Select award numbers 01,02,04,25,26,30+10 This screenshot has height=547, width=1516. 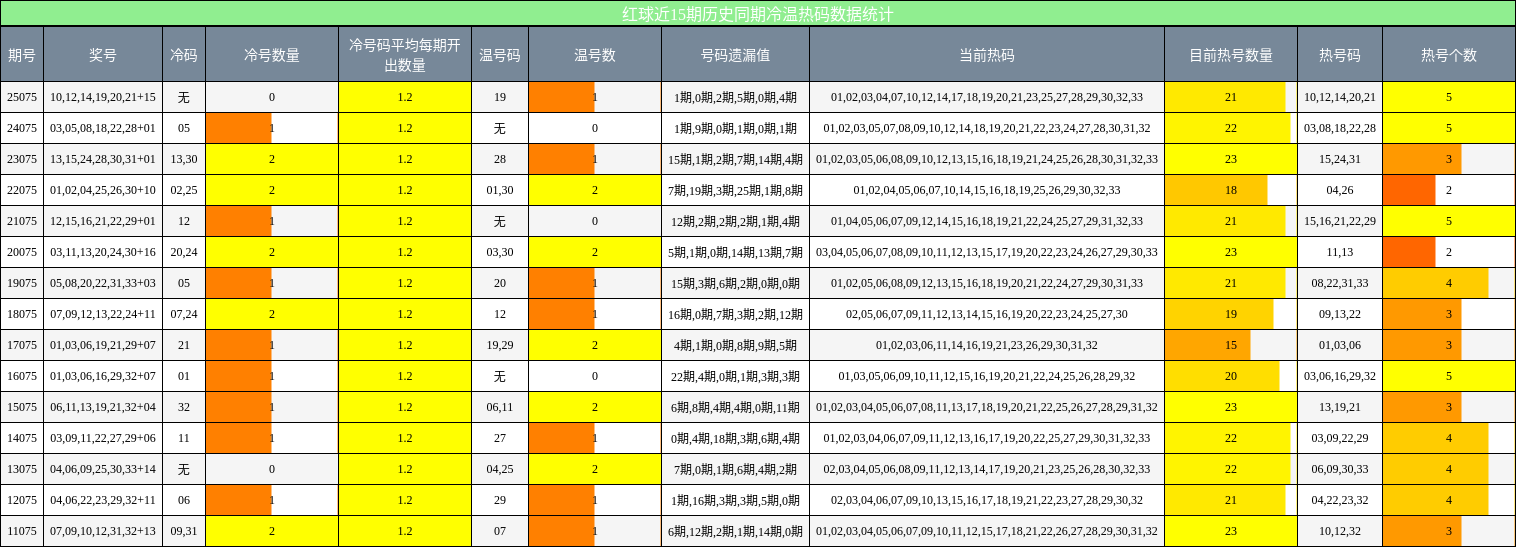103,190
